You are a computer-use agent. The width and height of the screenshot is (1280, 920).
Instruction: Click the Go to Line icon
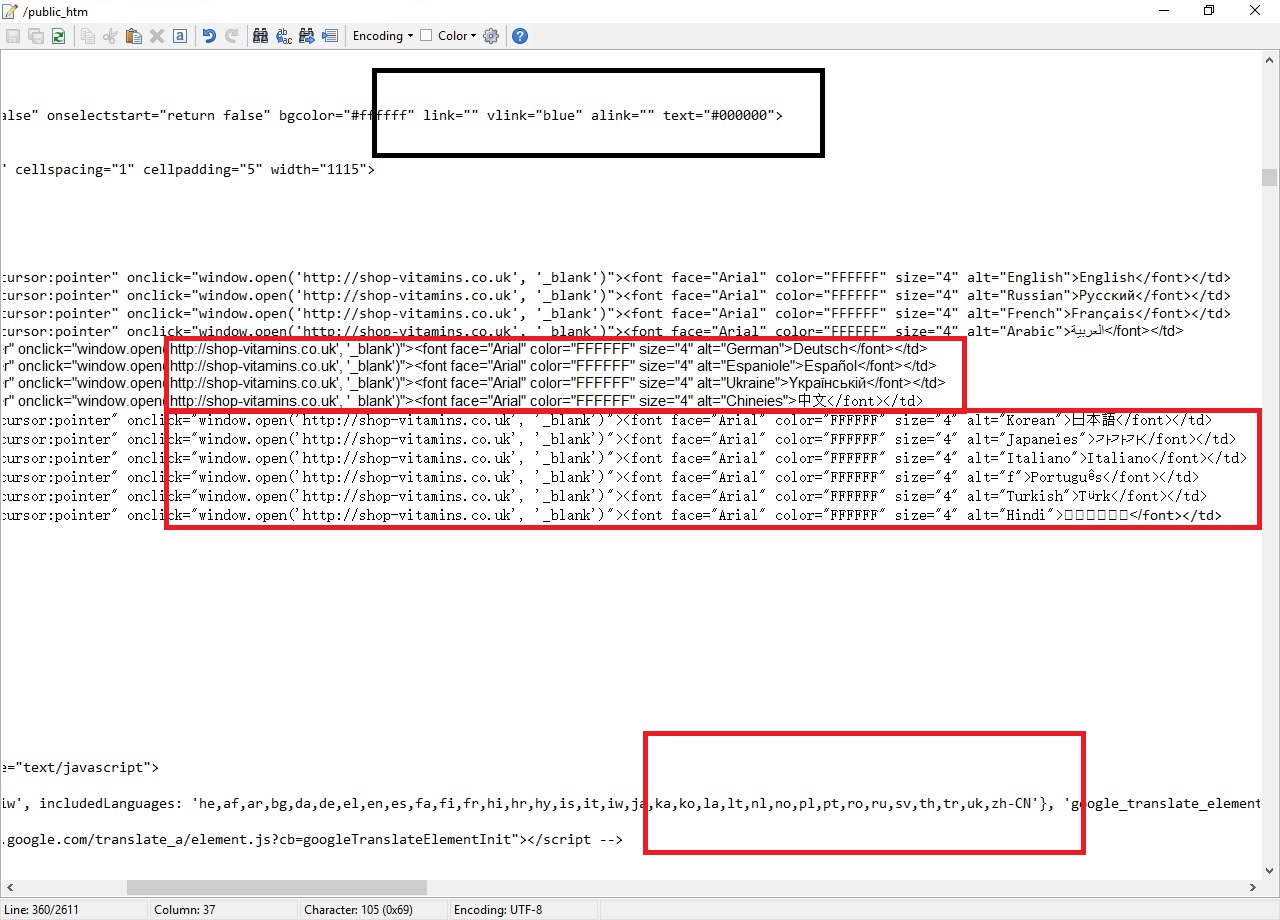point(329,36)
